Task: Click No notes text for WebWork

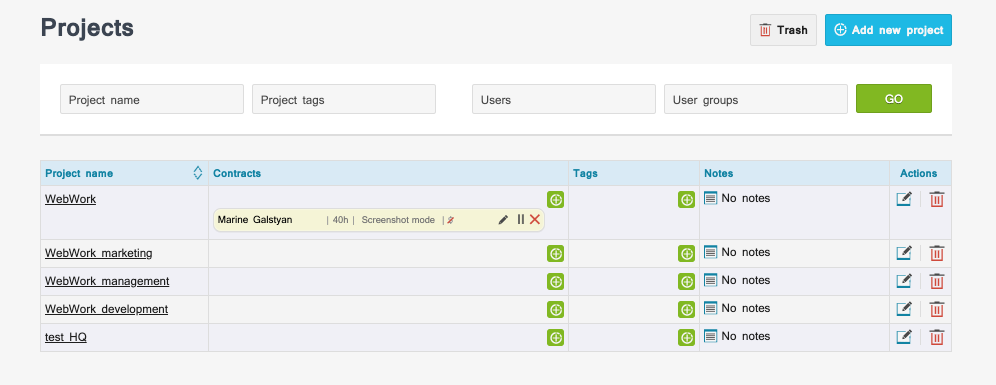Action: 746,198
